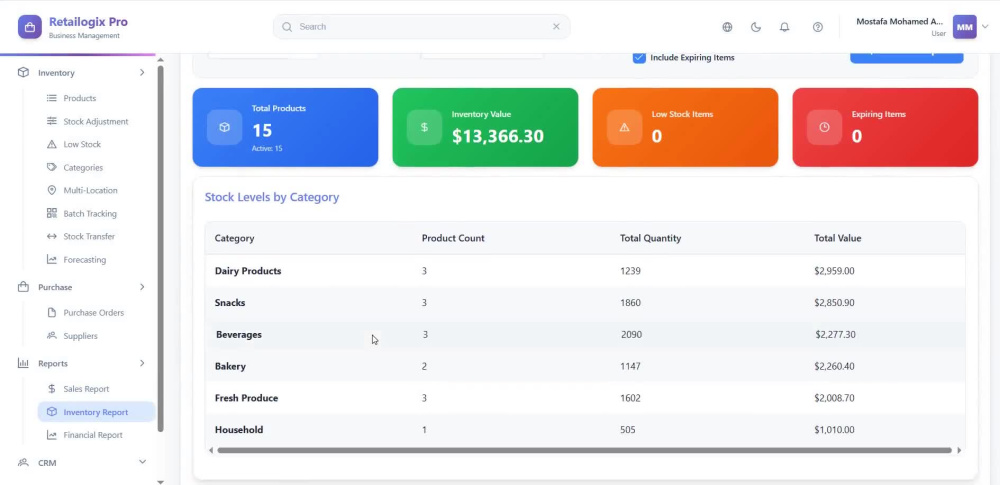Screen dimensions: 1000x485
Task: Open help with the question mark icon
Action: point(818,27)
